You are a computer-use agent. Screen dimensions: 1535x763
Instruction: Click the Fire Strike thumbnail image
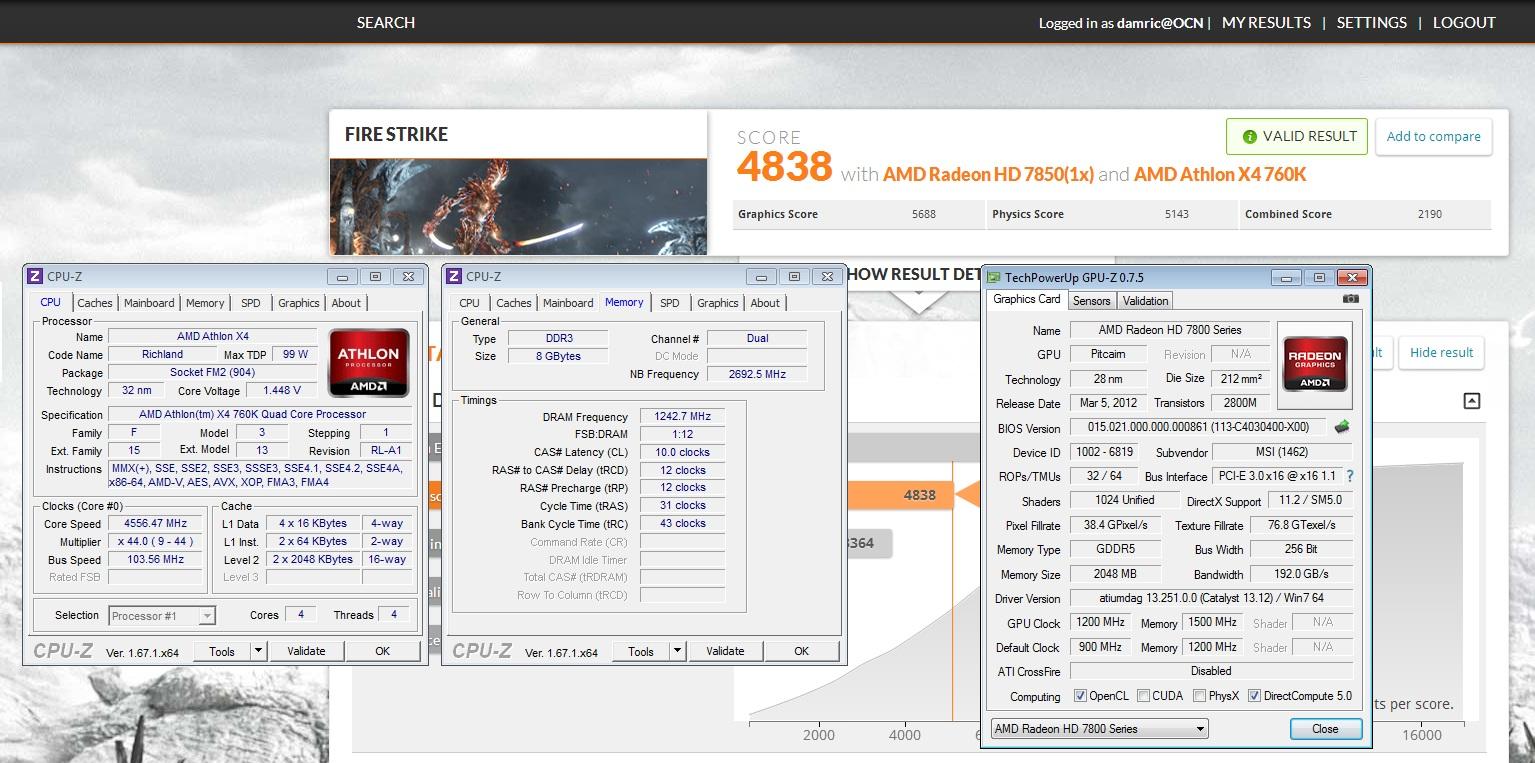tap(518, 206)
